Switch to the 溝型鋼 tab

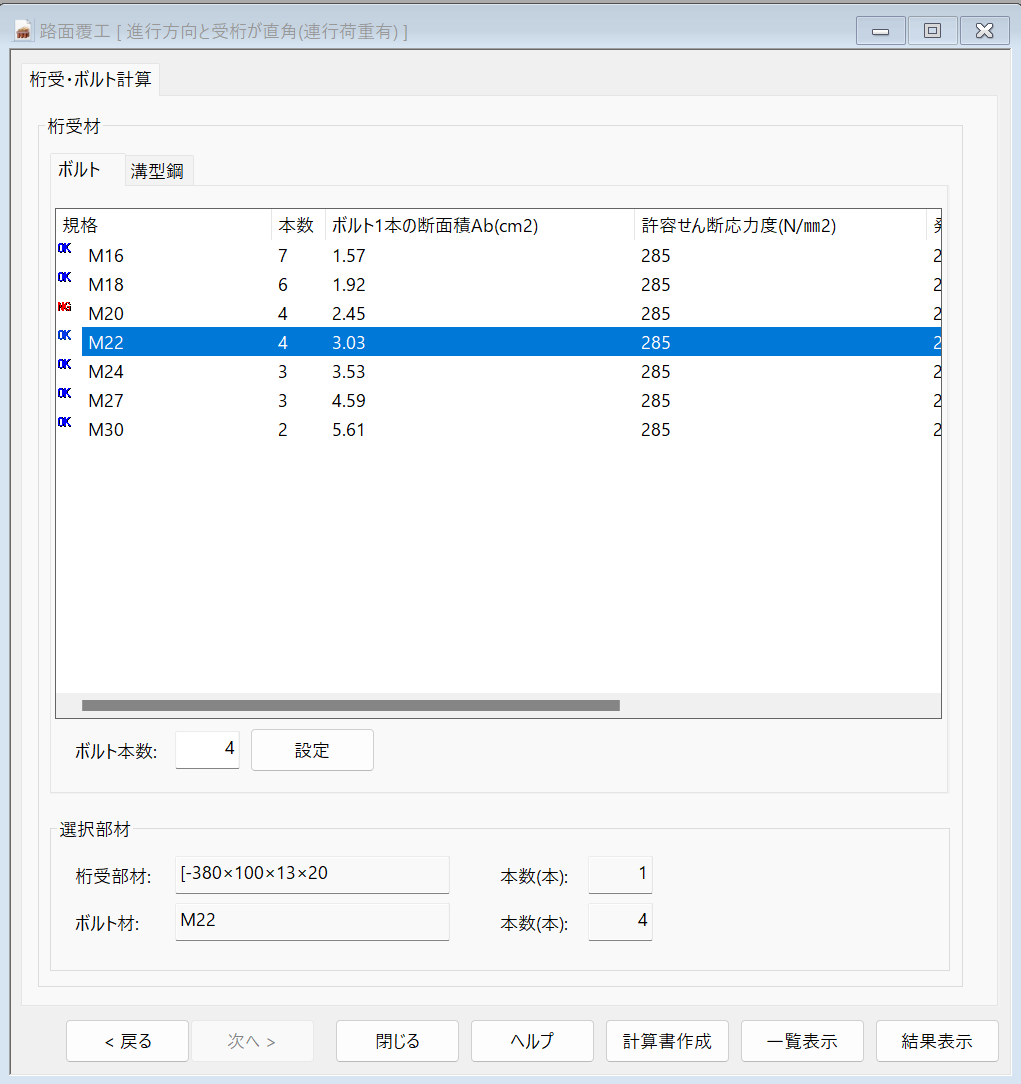tap(157, 171)
